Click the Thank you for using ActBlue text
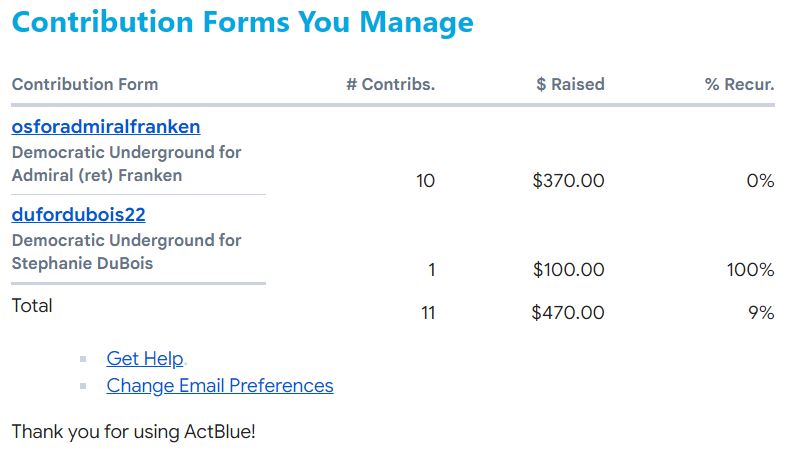 pos(134,433)
